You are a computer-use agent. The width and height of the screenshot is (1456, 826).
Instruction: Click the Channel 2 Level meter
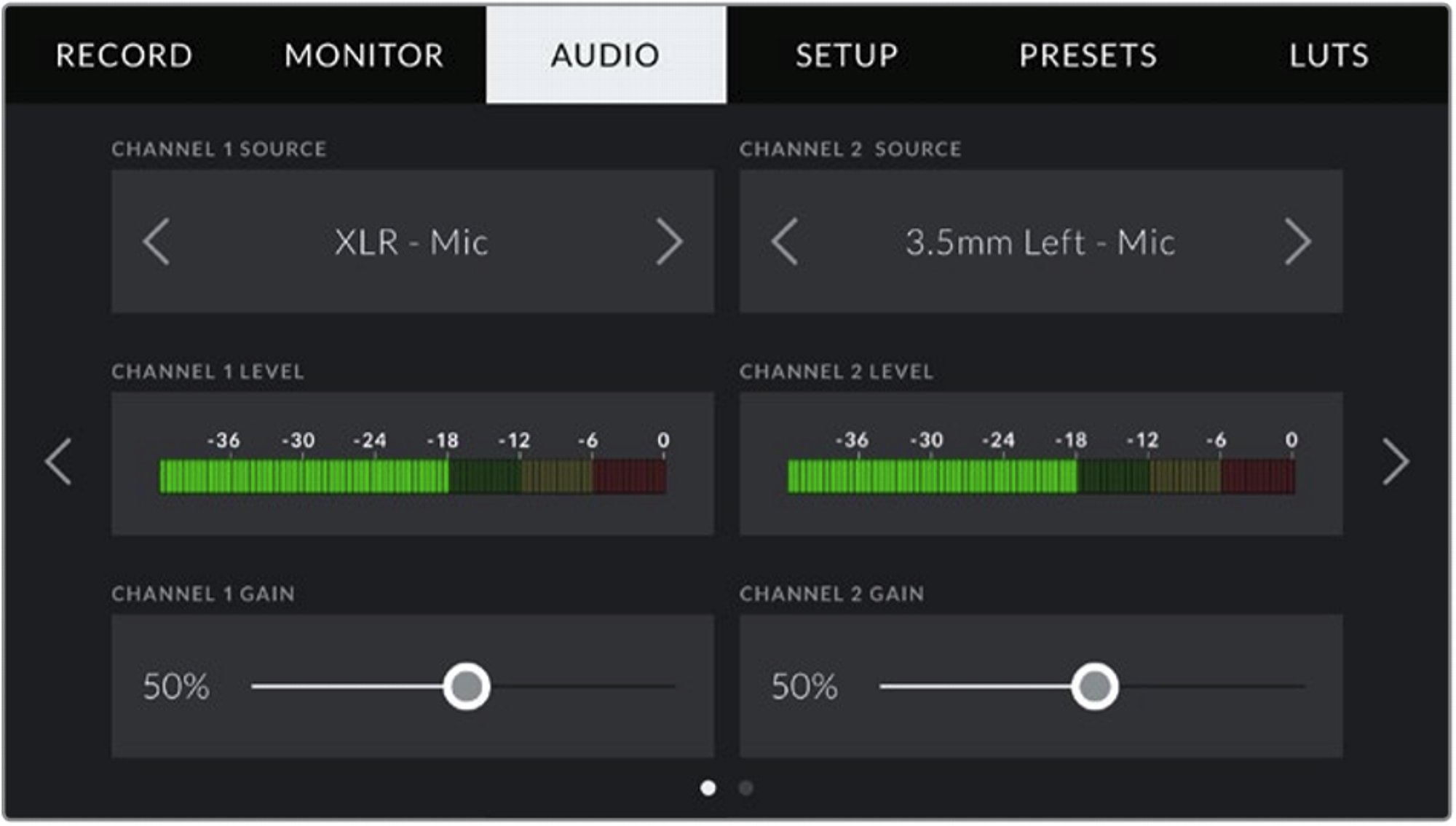pyautogui.click(x=1040, y=476)
